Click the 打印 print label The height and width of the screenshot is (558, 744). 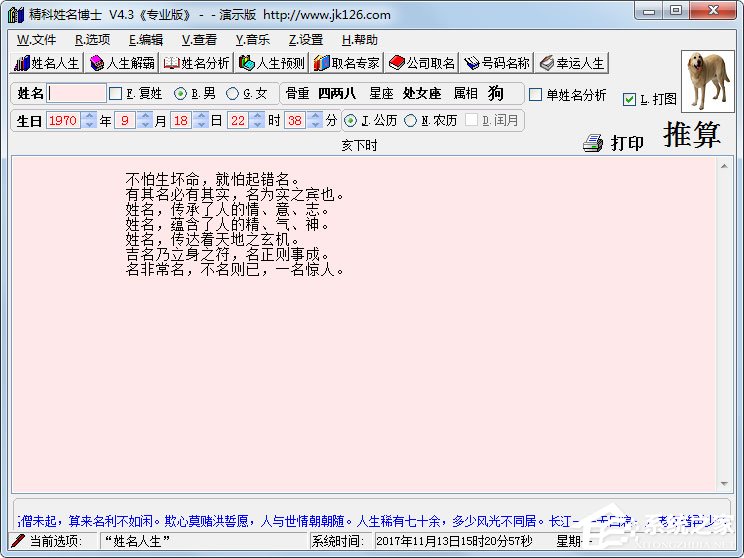click(627, 143)
